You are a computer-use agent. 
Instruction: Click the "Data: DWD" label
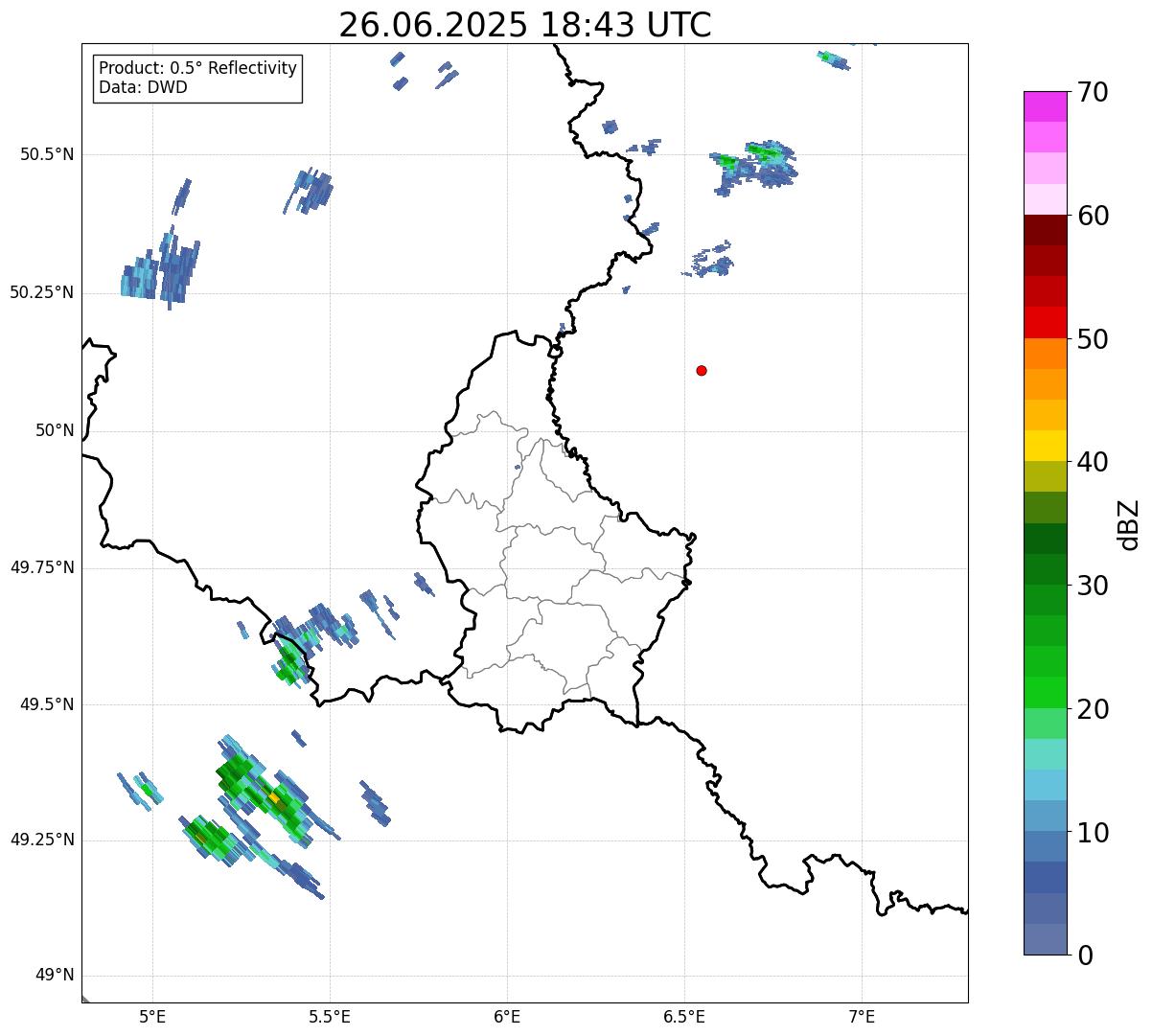tap(143, 87)
